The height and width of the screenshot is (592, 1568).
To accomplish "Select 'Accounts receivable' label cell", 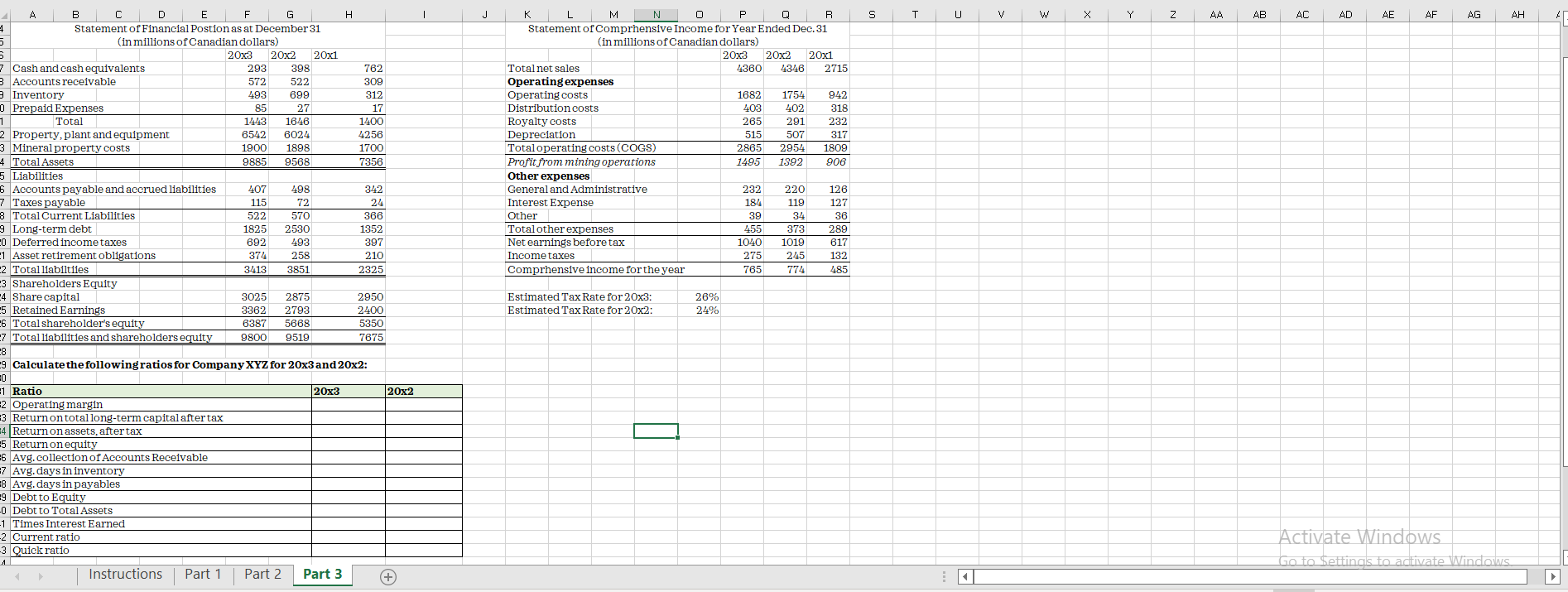I will pos(65,82).
